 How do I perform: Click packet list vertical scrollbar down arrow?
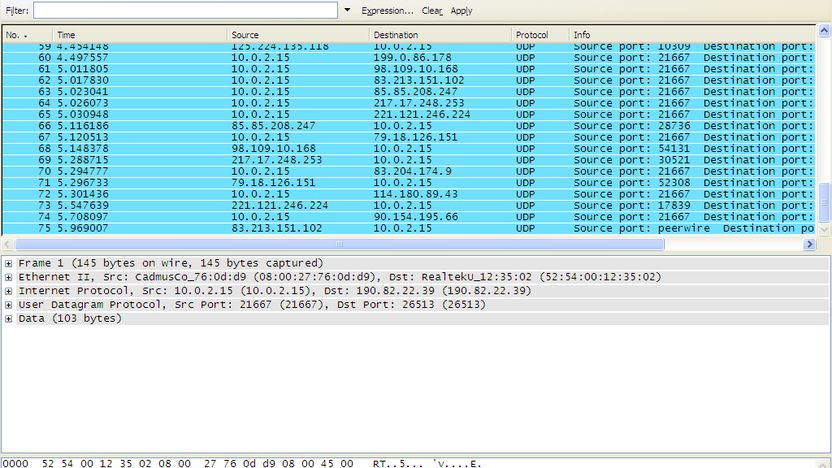tap(824, 229)
